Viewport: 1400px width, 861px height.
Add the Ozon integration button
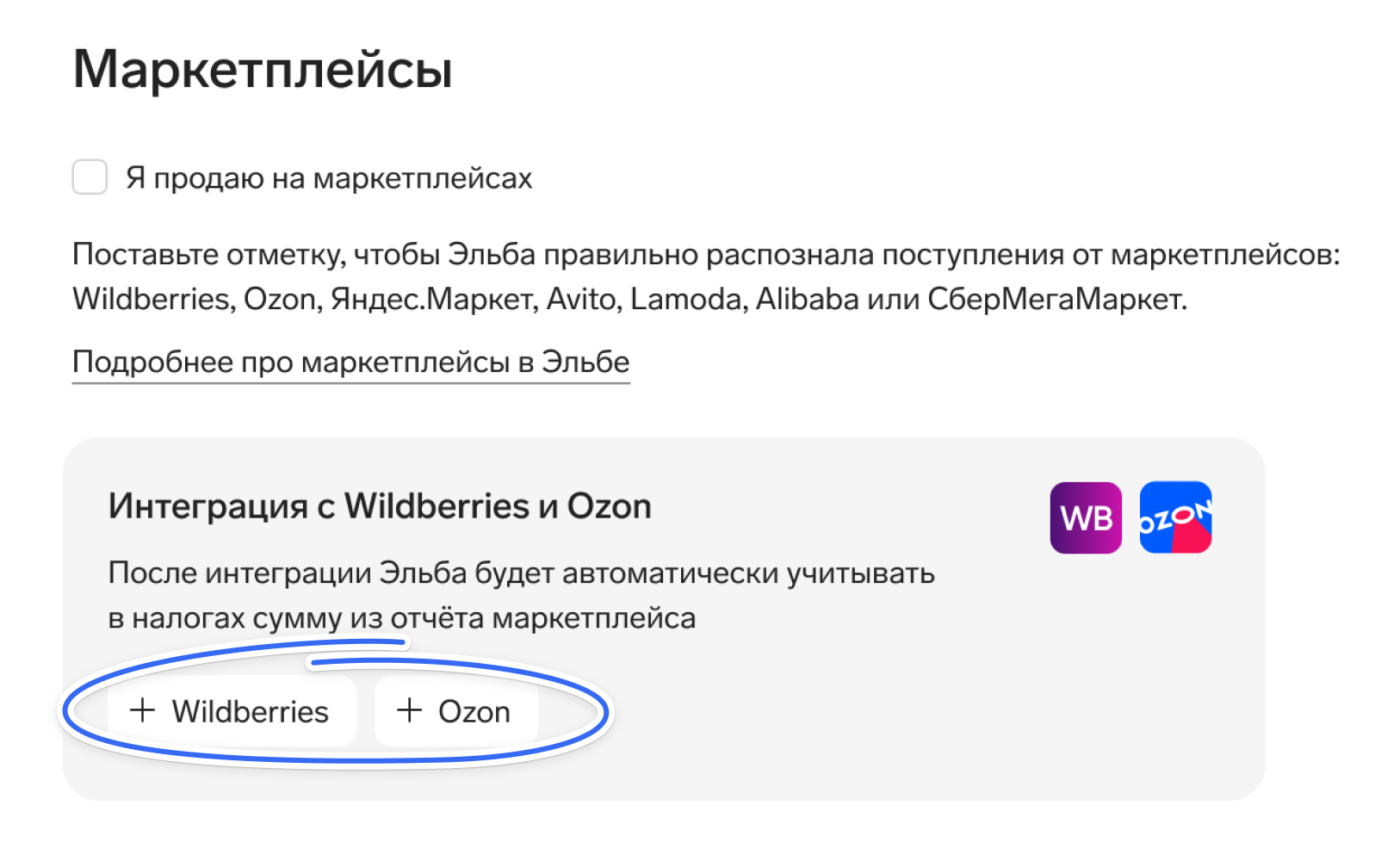tap(456, 711)
